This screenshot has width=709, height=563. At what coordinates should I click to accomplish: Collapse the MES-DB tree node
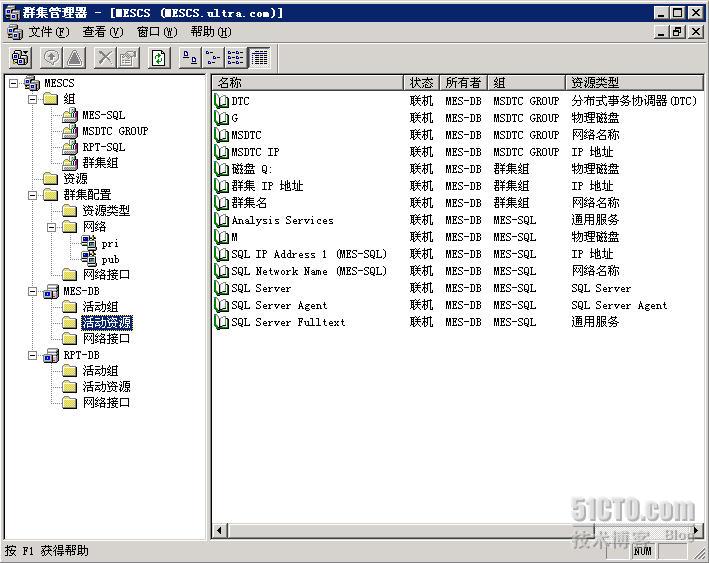point(33,291)
